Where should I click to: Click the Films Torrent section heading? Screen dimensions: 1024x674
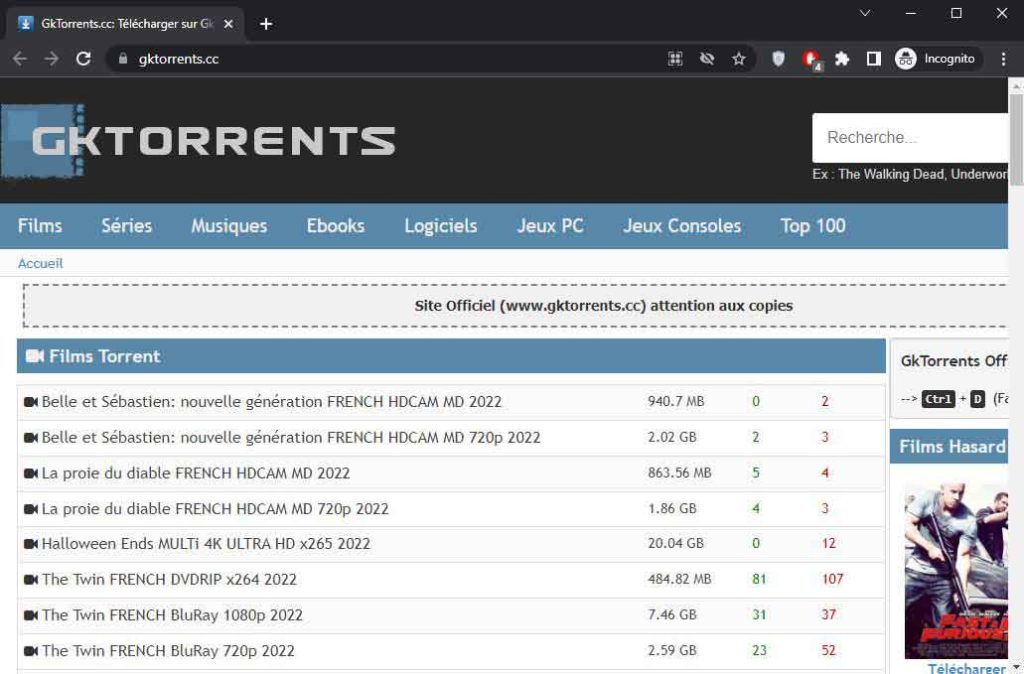coord(104,356)
